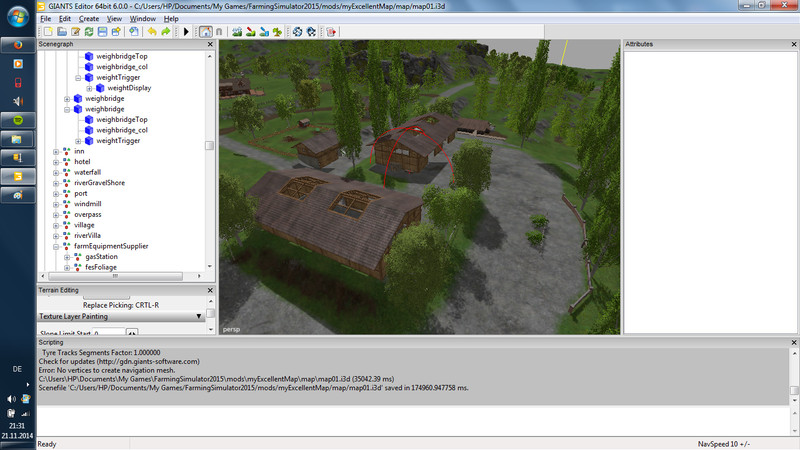Open the Window menu
Screen dimensions: 800x450
(x=142, y=19)
